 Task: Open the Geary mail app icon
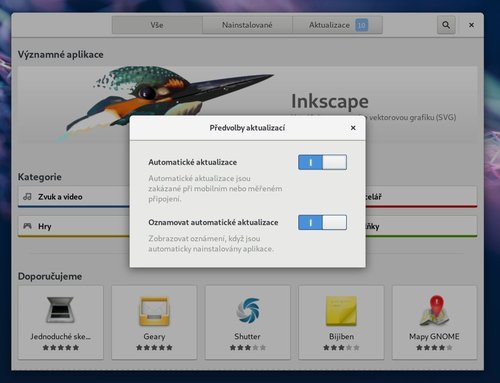pyautogui.click(x=154, y=311)
